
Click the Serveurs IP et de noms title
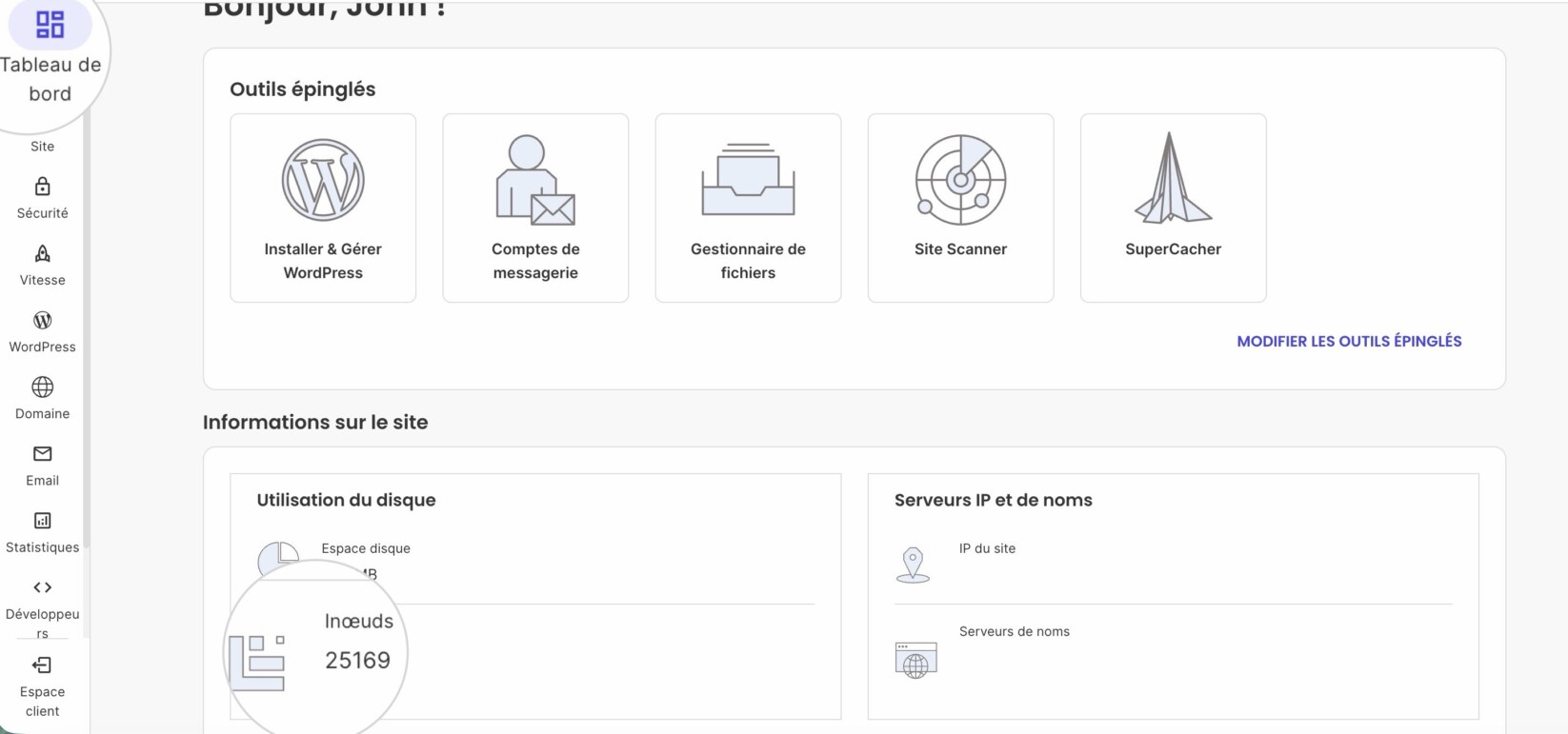(x=993, y=500)
